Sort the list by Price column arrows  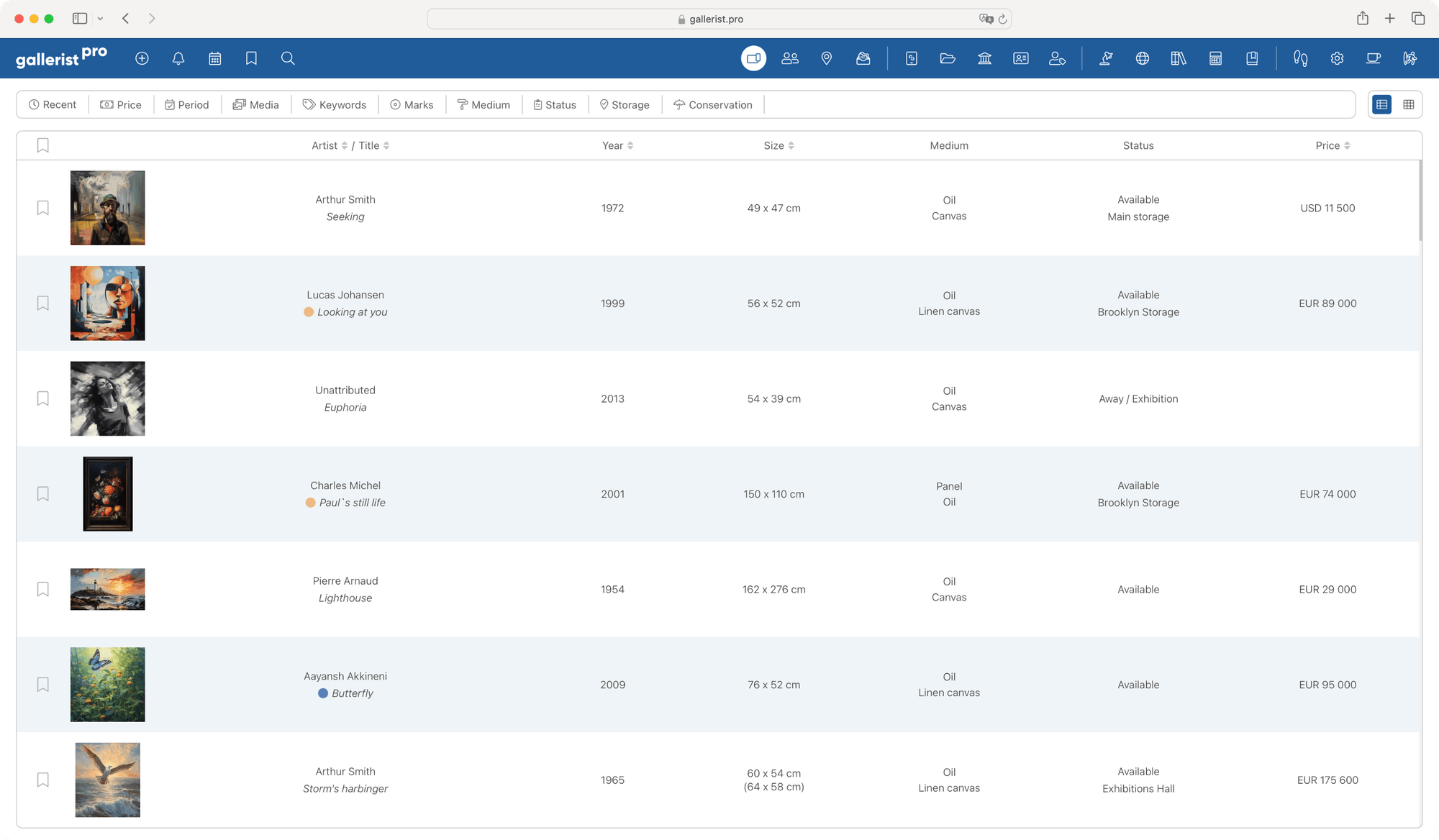point(1347,145)
